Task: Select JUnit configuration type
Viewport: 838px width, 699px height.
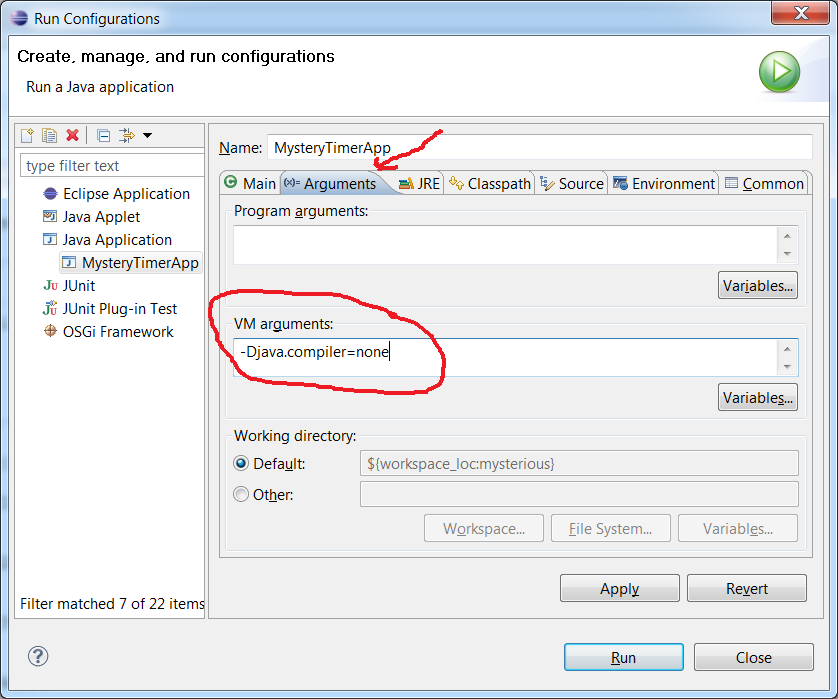Action: click(79, 285)
